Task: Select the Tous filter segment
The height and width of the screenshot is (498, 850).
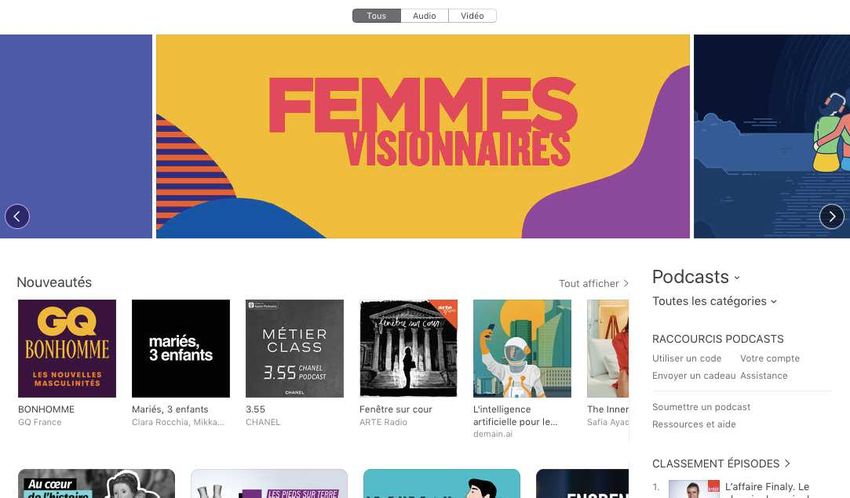Action: pyautogui.click(x=377, y=16)
